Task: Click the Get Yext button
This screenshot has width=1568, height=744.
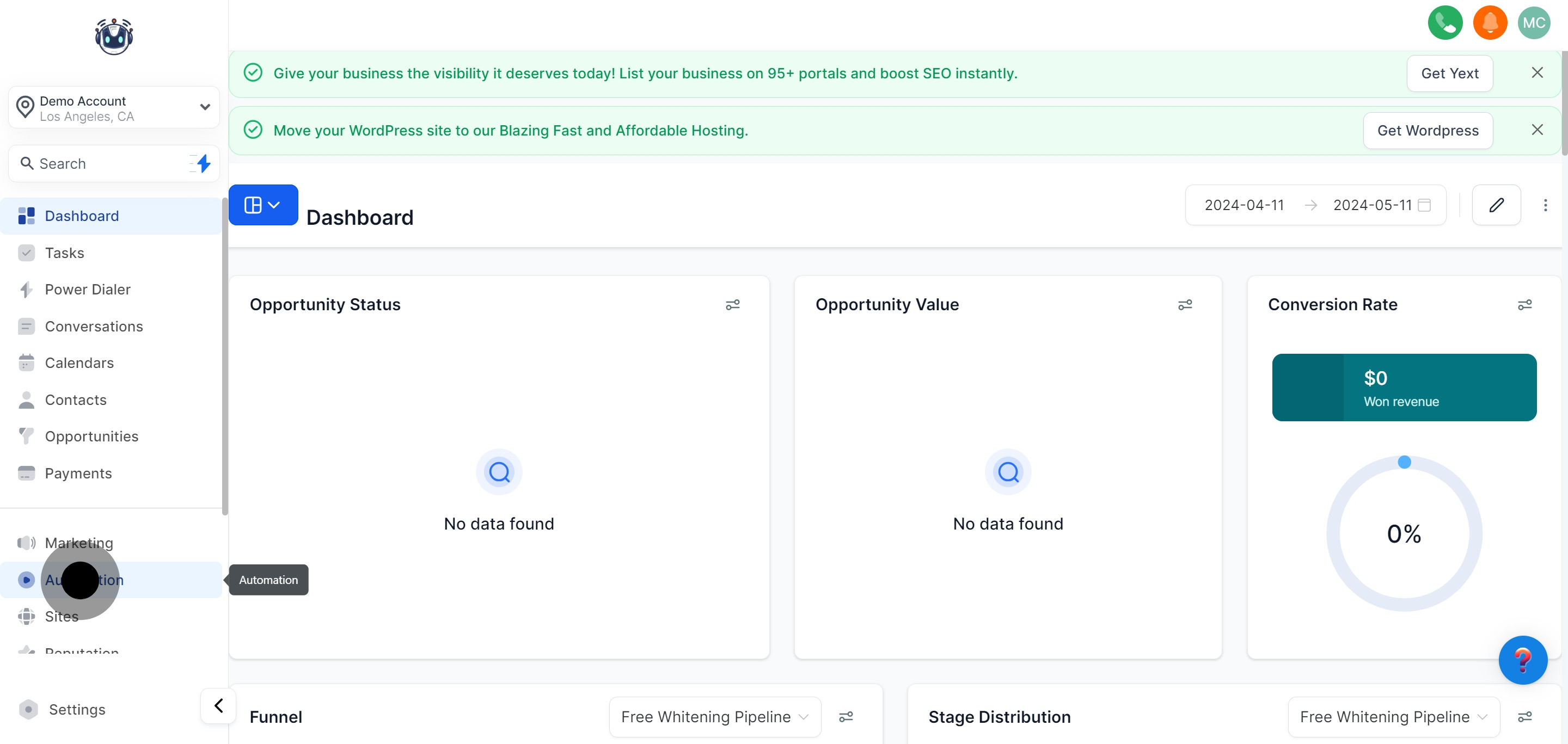Action: tap(1449, 73)
